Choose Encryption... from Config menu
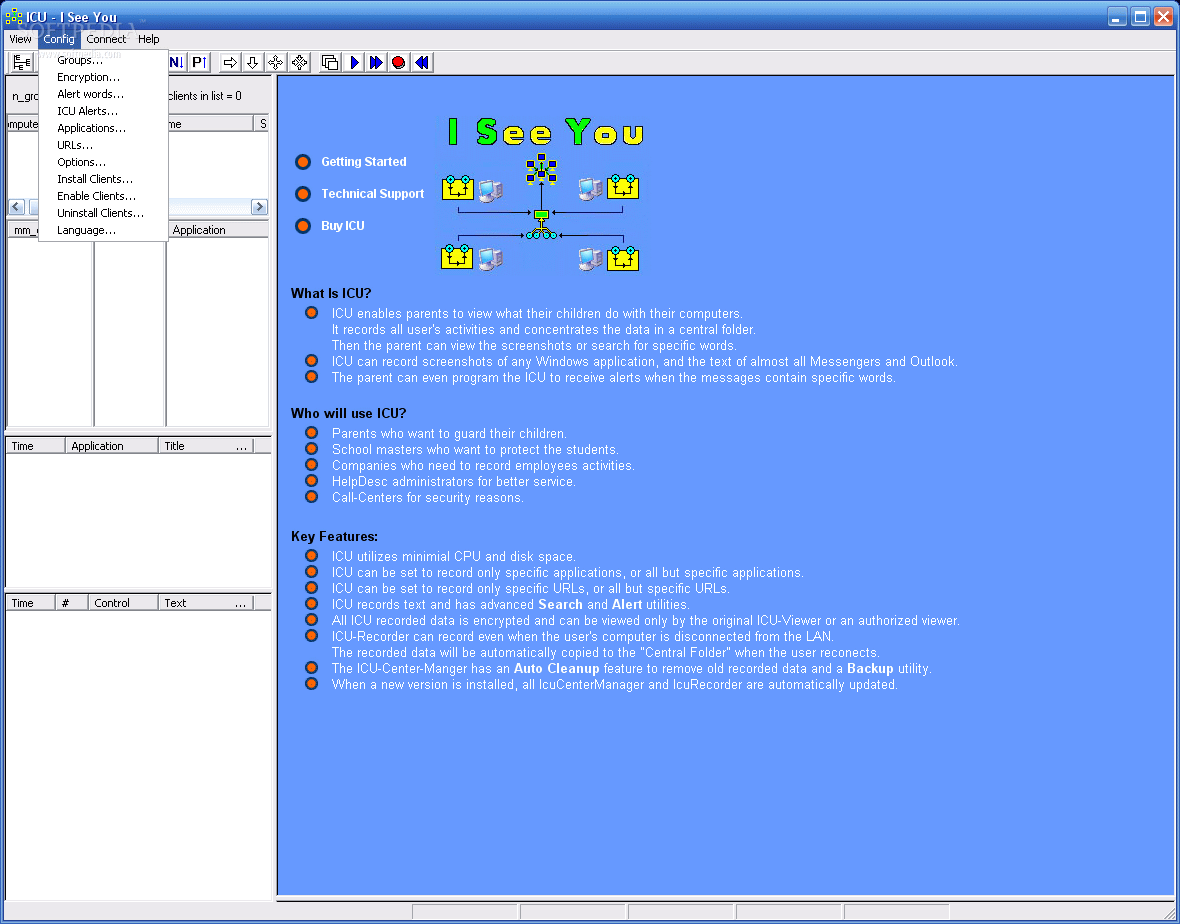The image size is (1180, 924). tap(103, 77)
